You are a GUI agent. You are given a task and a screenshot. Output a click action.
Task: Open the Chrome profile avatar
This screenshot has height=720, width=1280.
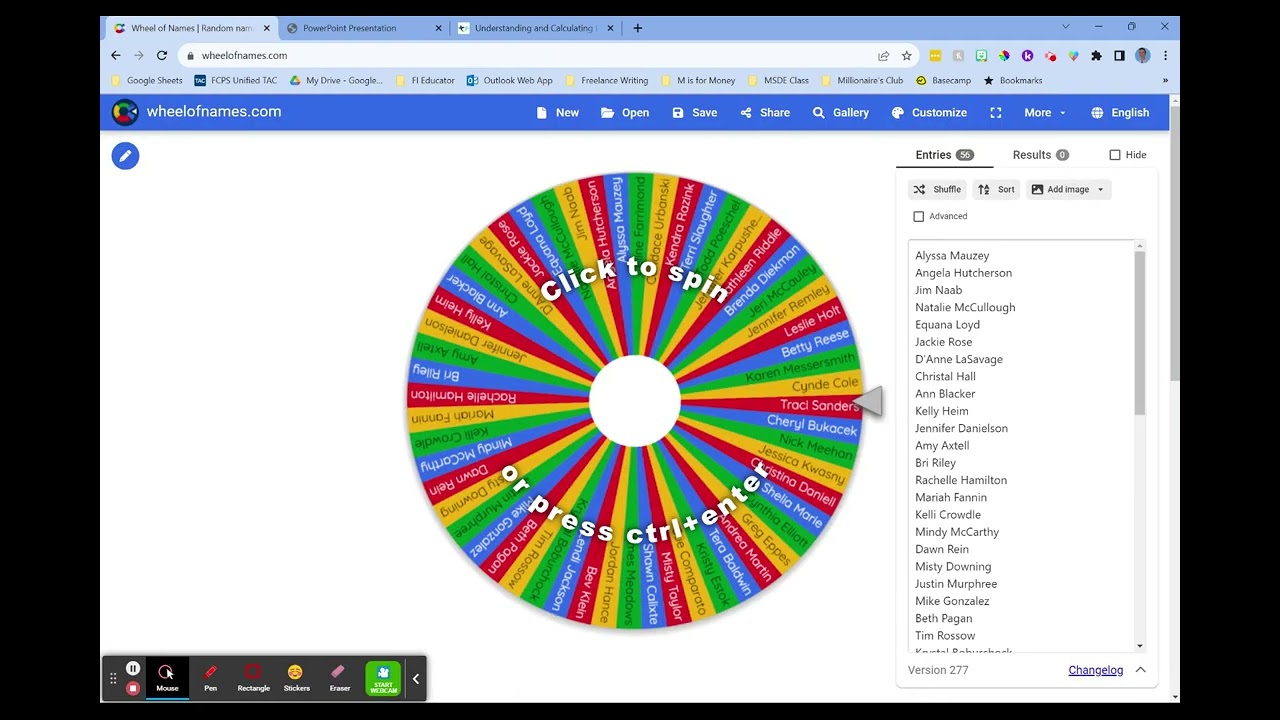pos(1142,56)
